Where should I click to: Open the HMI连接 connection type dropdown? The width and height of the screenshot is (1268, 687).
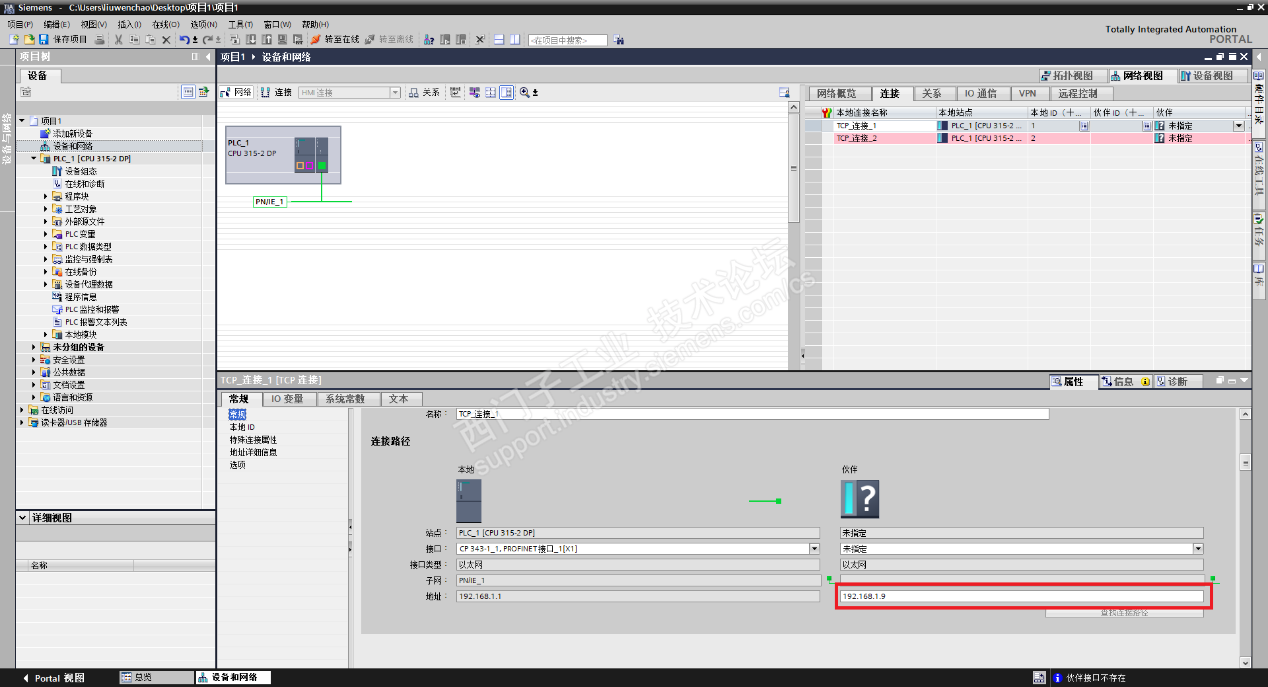tap(395, 92)
